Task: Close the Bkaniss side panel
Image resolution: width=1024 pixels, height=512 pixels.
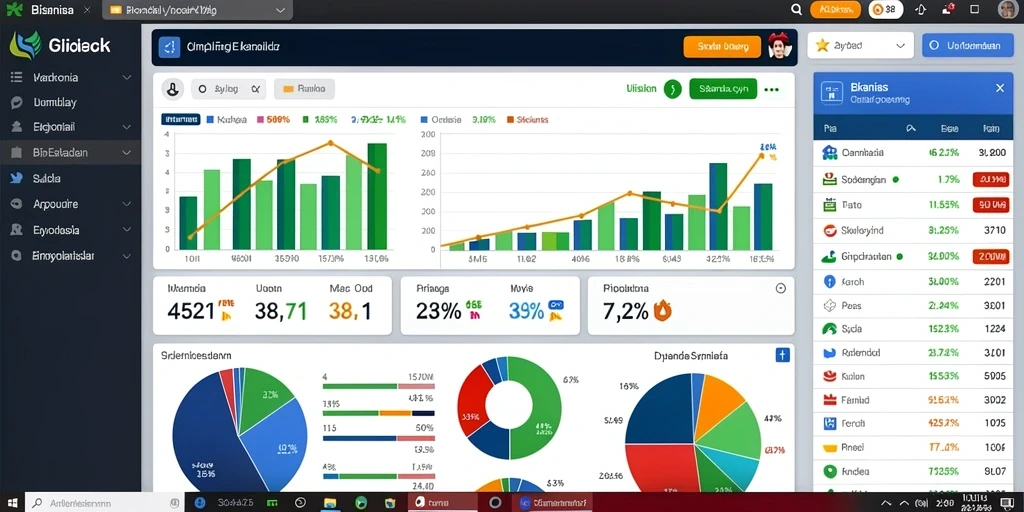Action: [1000, 88]
